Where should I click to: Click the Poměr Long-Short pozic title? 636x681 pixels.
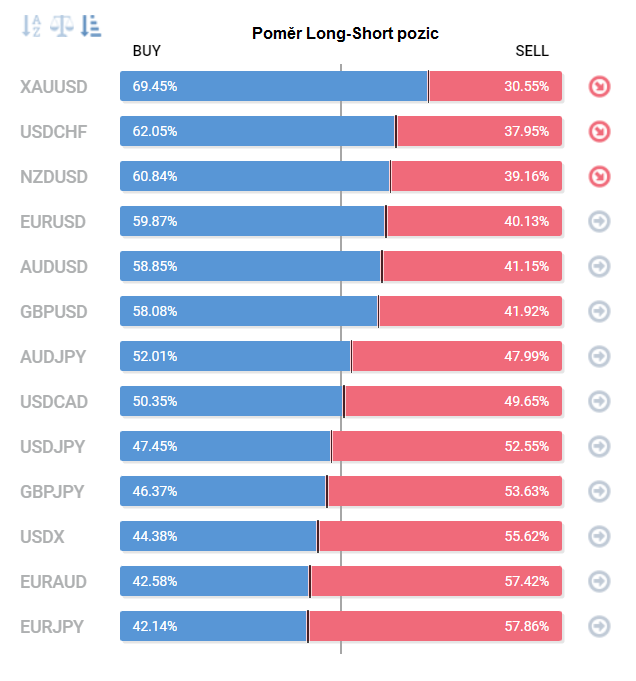point(345,33)
